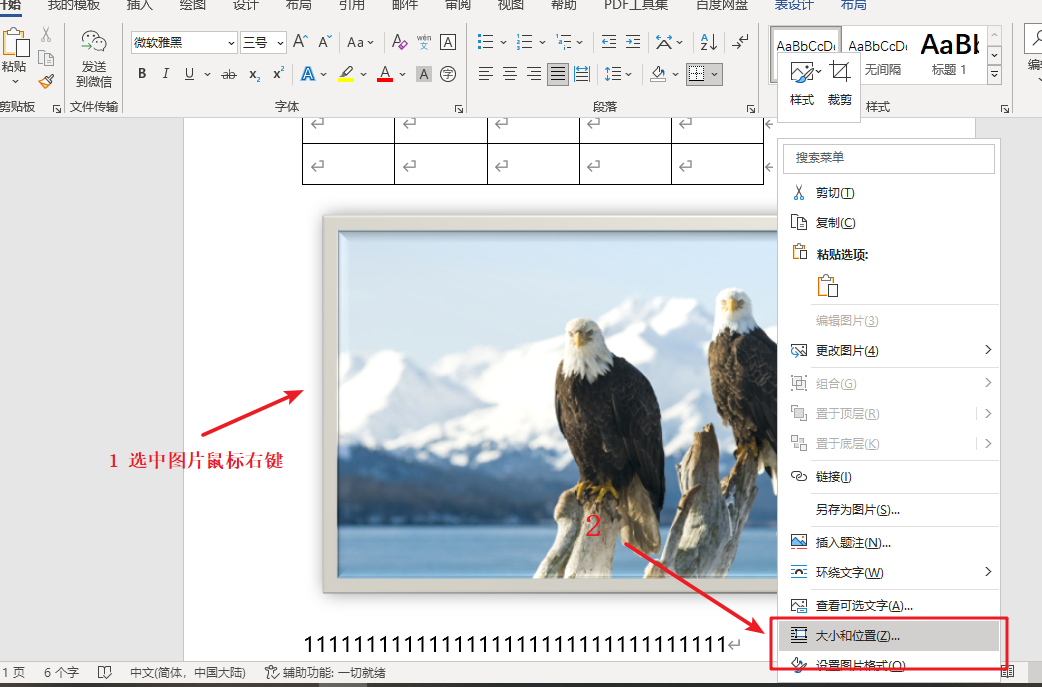
Task: Click Character Border icon
Action: click(448, 43)
